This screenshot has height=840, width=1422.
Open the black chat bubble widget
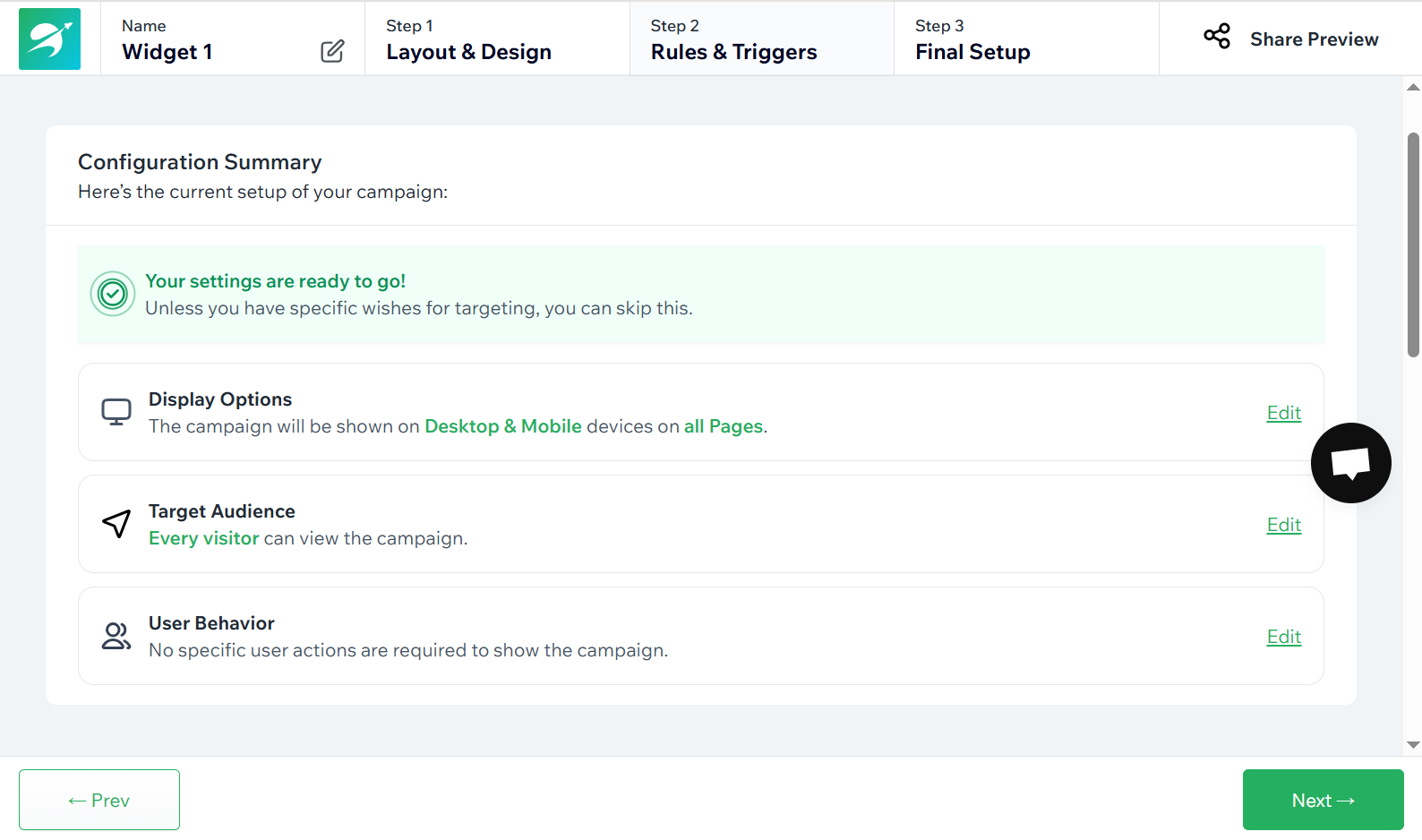[1350, 463]
